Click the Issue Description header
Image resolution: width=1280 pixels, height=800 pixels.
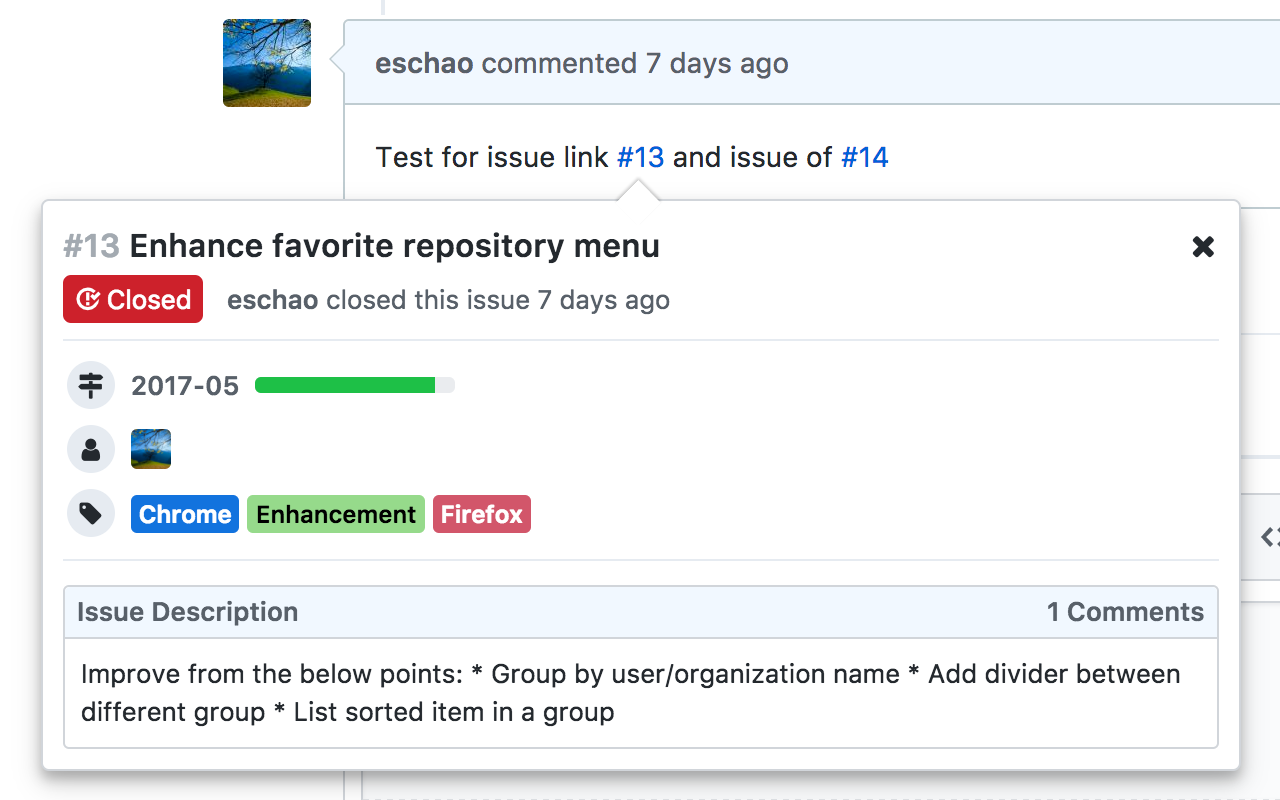(187, 612)
